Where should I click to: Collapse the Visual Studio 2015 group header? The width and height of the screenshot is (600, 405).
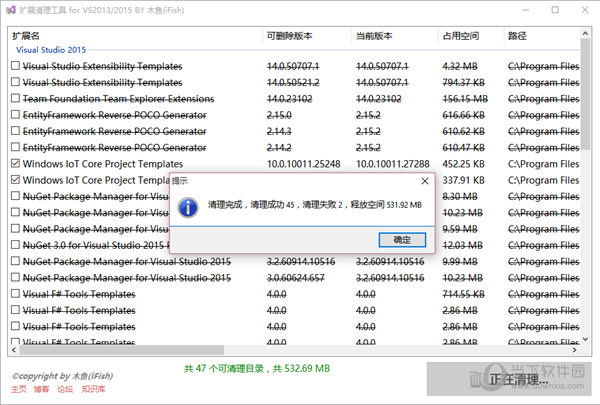(x=51, y=50)
